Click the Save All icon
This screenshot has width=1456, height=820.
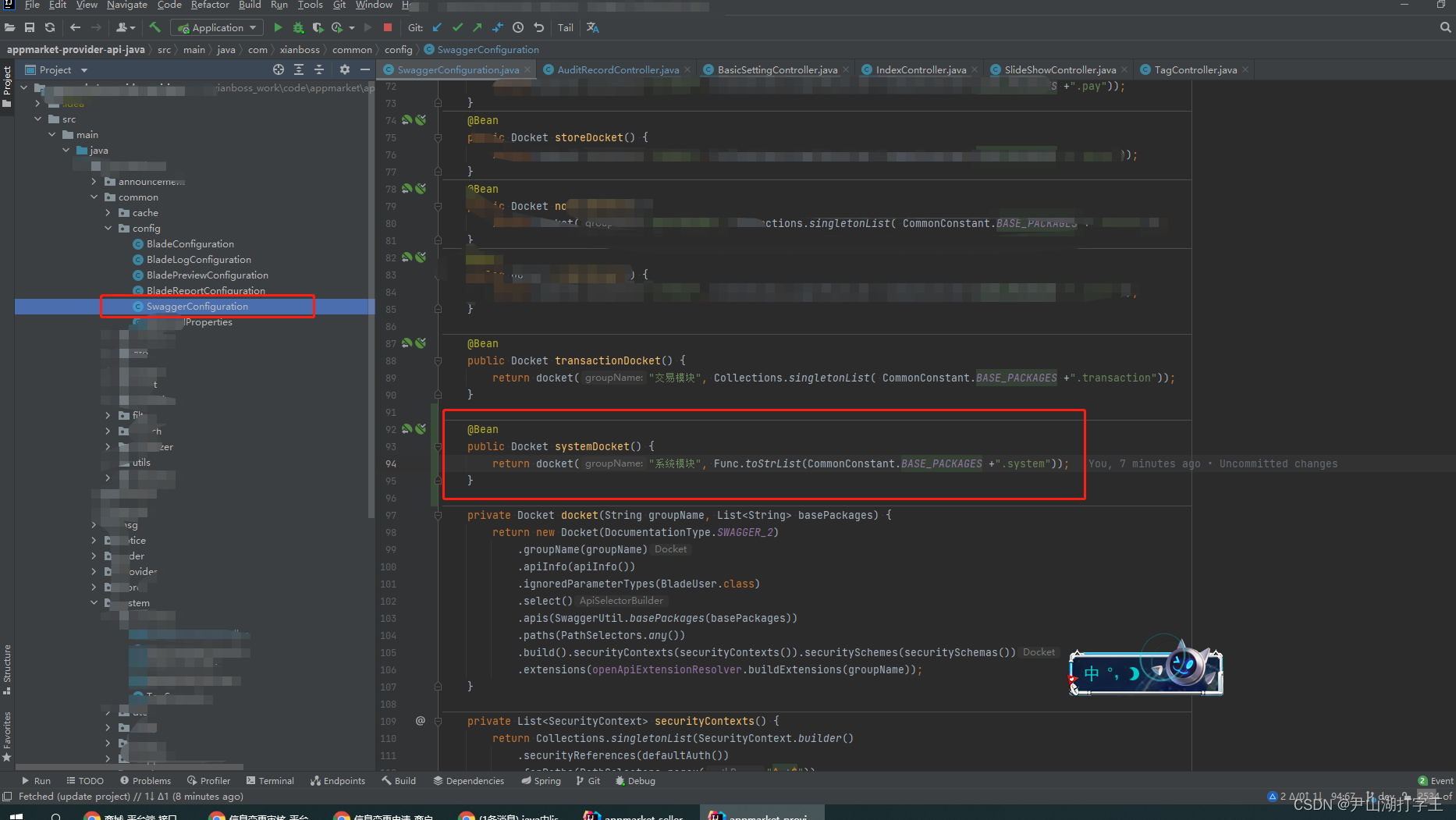coord(30,27)
